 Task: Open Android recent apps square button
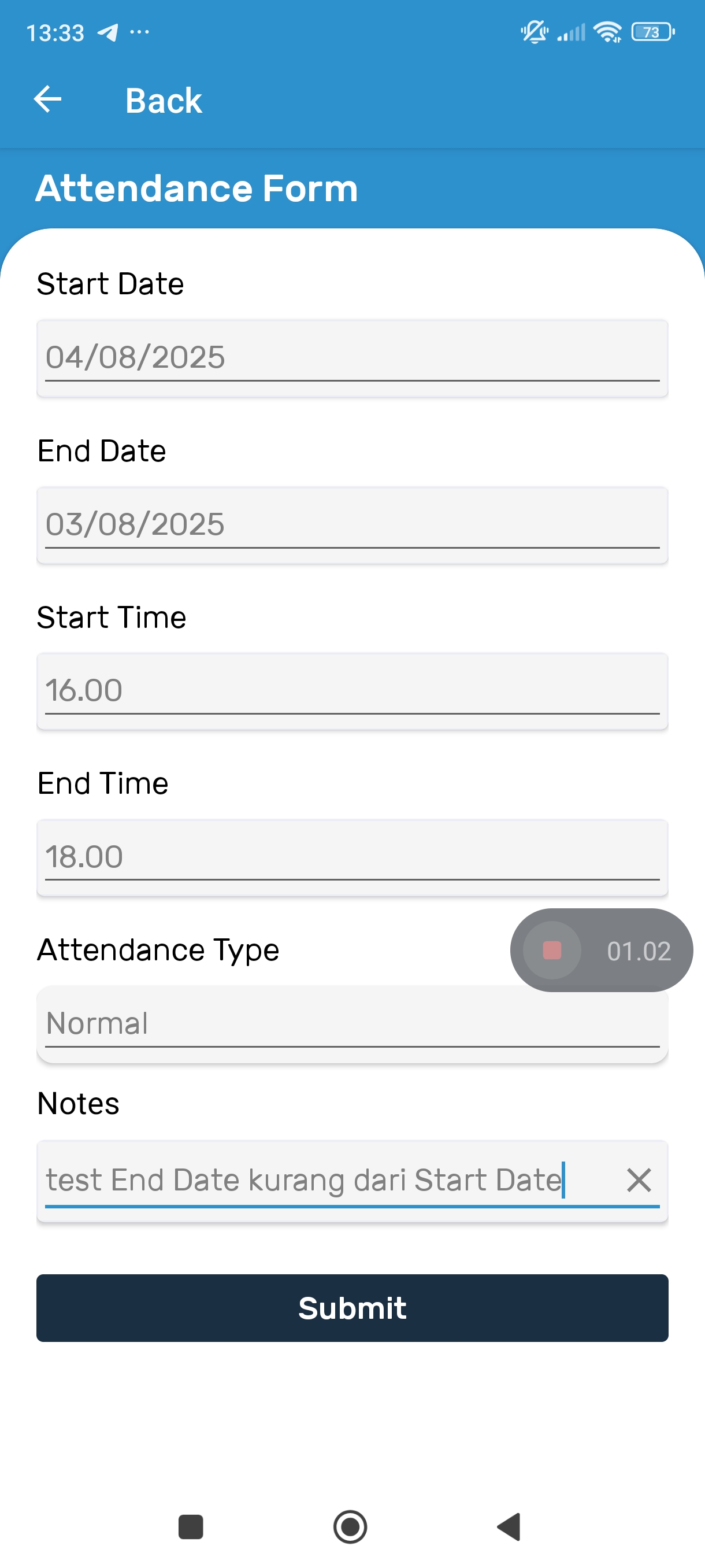(190, 1526)
